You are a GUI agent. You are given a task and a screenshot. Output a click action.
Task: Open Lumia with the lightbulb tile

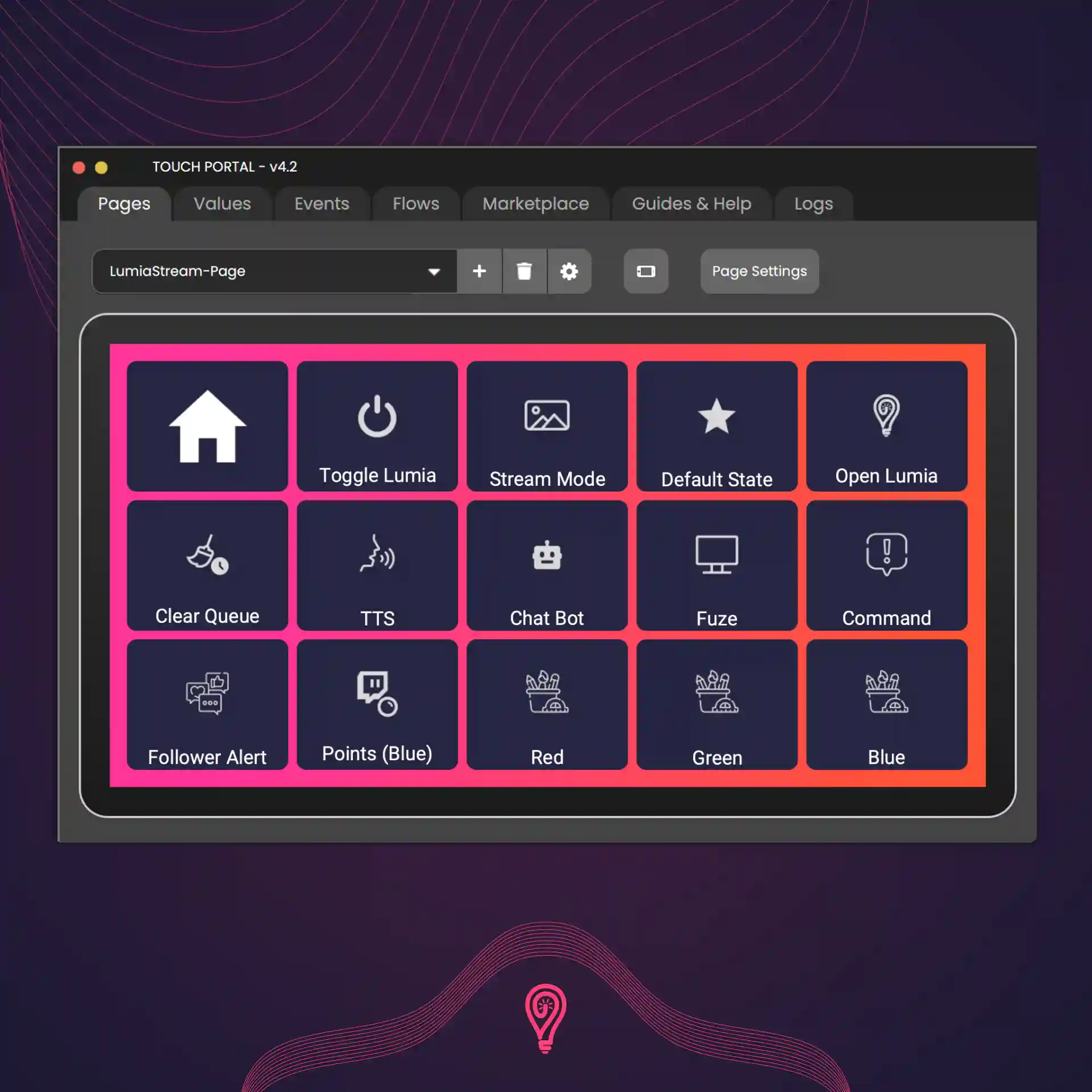(x=887, y=426)
